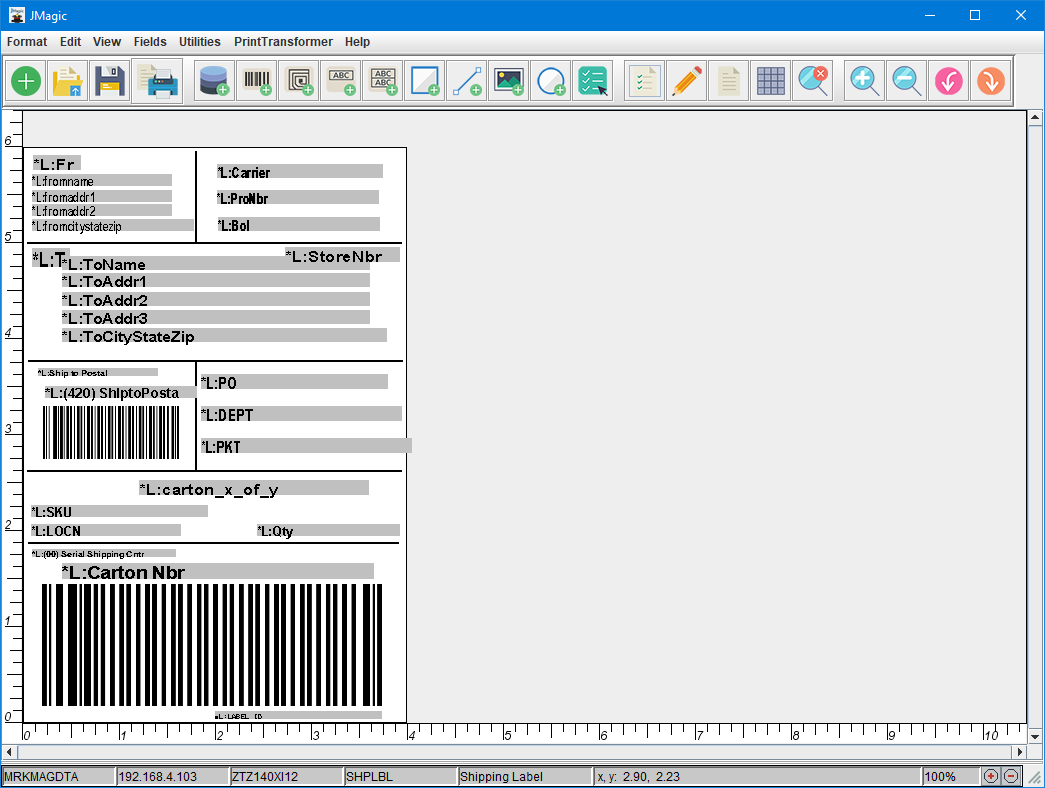Add an RFID tag with the spiral icon
The height and width of the screenshot is (788, 1045).
(299, 81)
